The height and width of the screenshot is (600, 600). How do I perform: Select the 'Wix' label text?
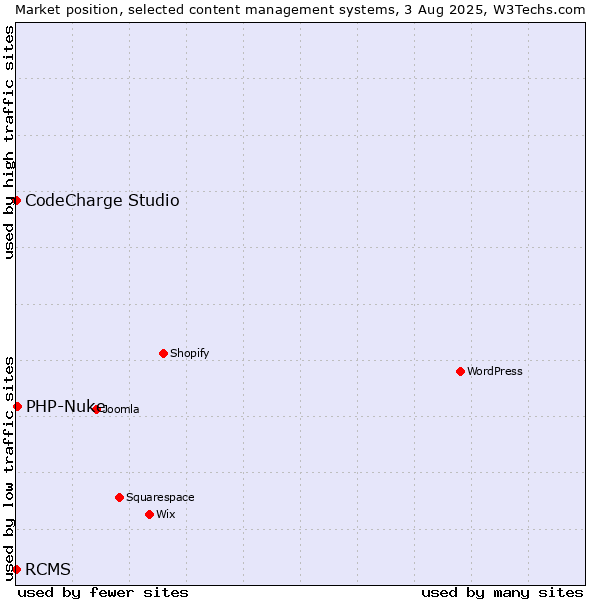click(165, 514)
